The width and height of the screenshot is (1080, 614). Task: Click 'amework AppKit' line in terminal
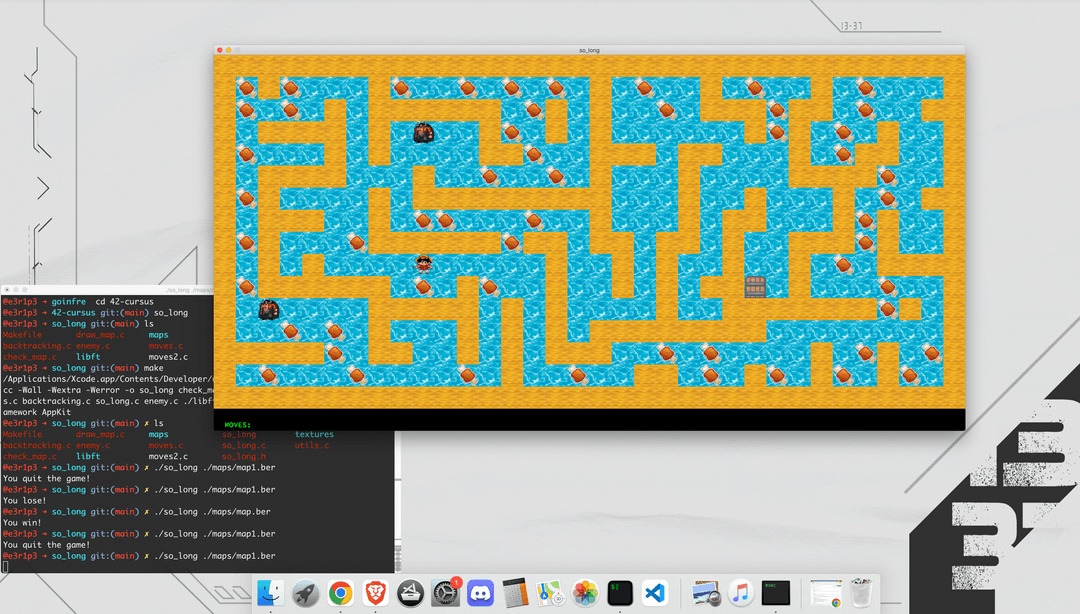click(x=37, y=412)
